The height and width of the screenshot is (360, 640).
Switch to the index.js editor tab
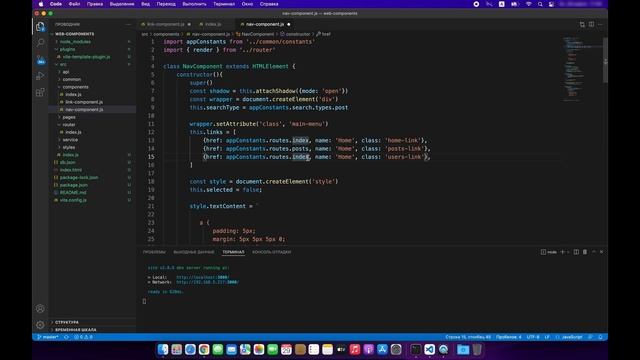pos(213,24)
